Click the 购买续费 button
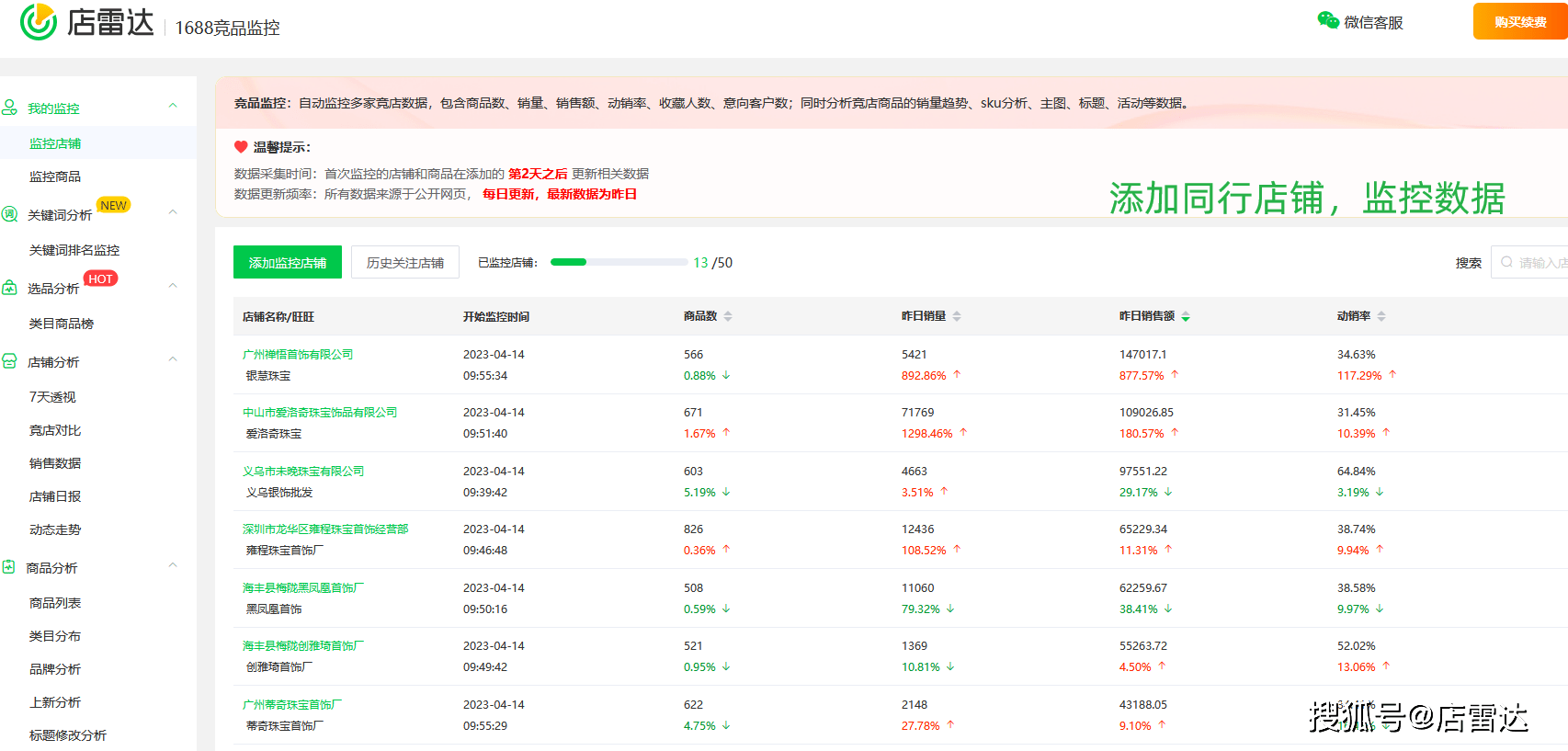 tap(1520, 21)
